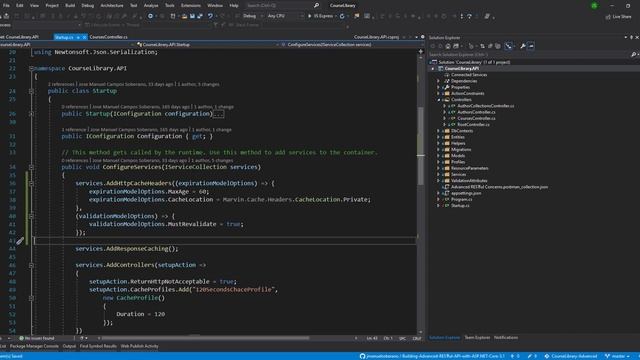640x360 pixels.
Task: Select appsettings.json in Solution Explorer
Action: [466, 193]
